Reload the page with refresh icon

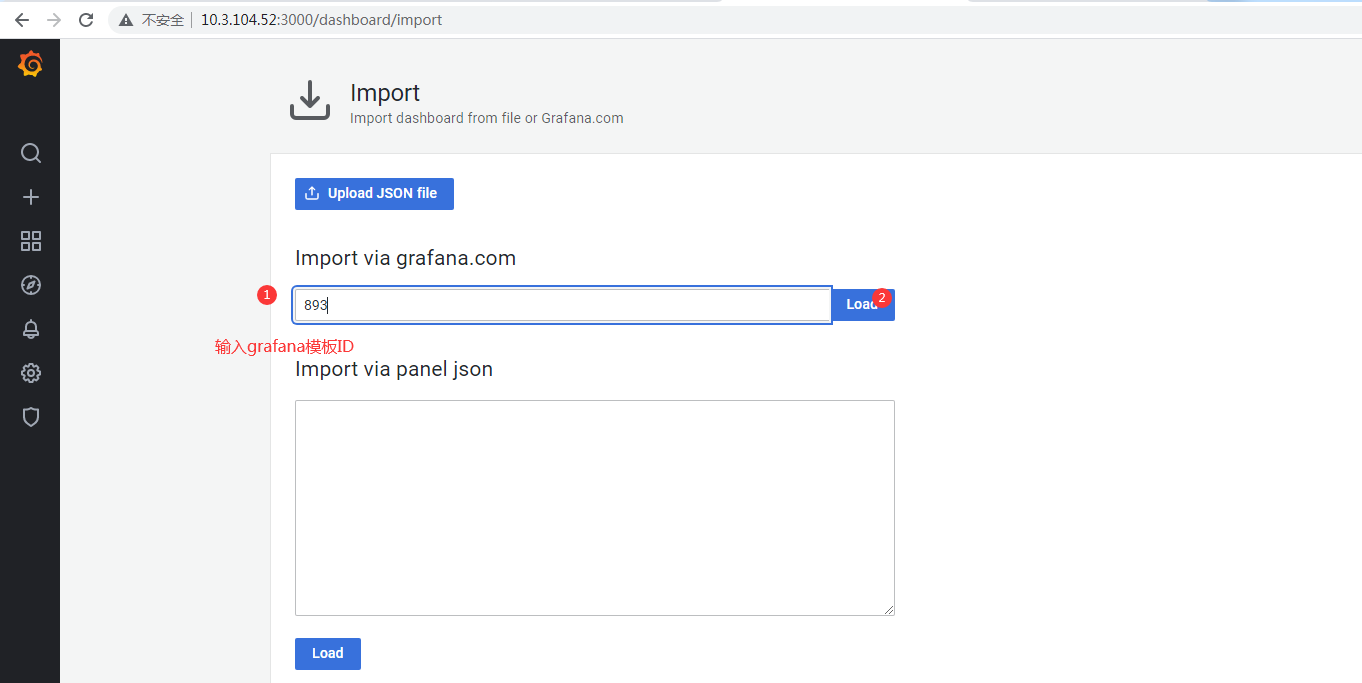(86, 20)
